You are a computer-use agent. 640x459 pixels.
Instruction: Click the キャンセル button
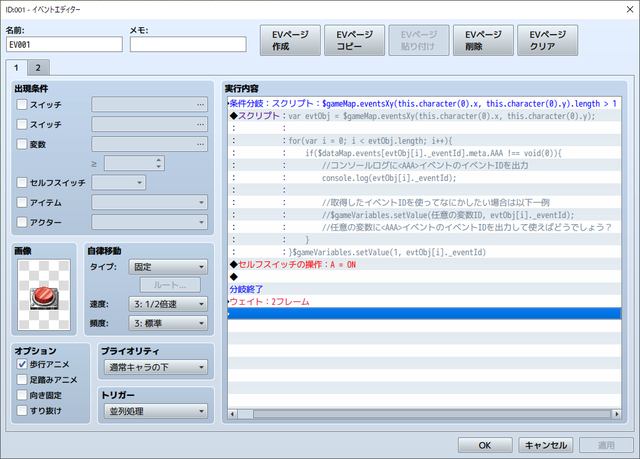(x=546, y=445)
